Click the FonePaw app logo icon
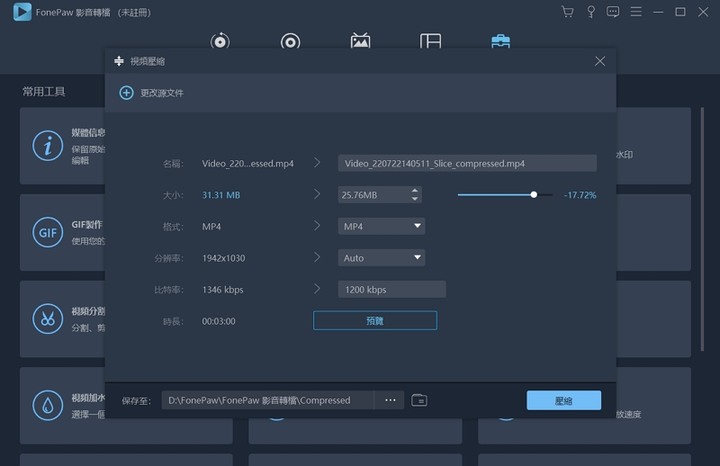The image size is (720, 466). pyautogui.click(x=22, y=12)
